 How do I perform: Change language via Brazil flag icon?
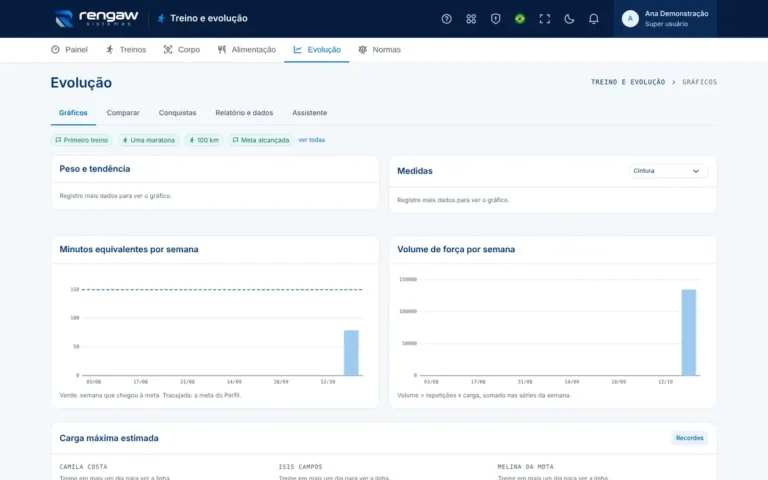coord(520,19)
